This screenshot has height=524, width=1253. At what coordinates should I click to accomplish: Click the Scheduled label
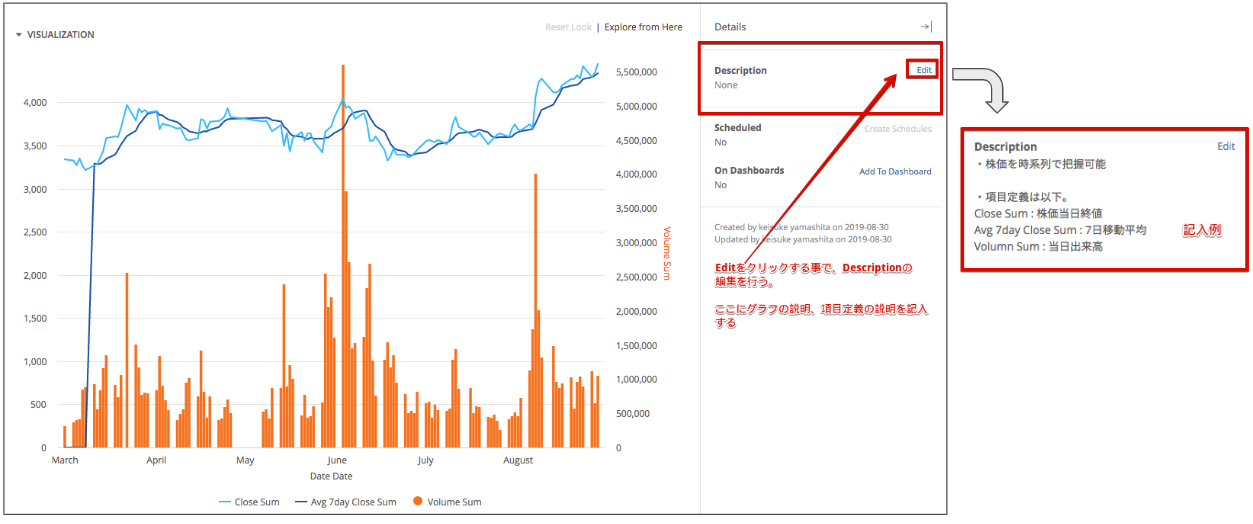coord(738,128)
